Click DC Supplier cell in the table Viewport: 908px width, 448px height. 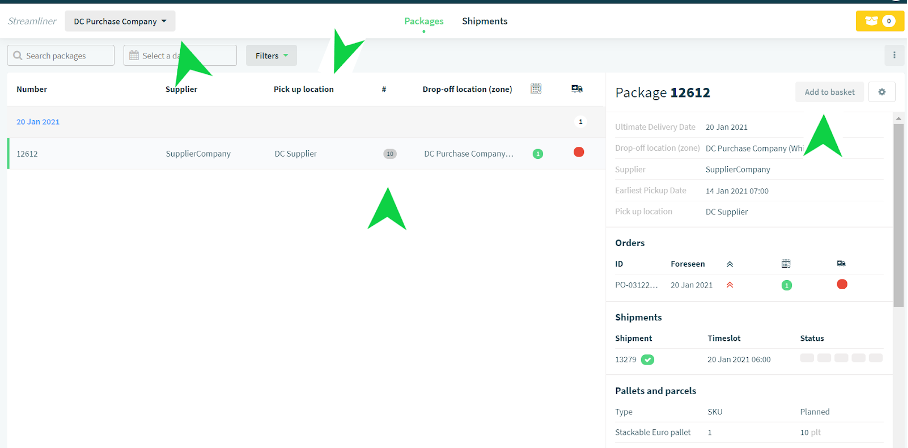pos(296,154)
